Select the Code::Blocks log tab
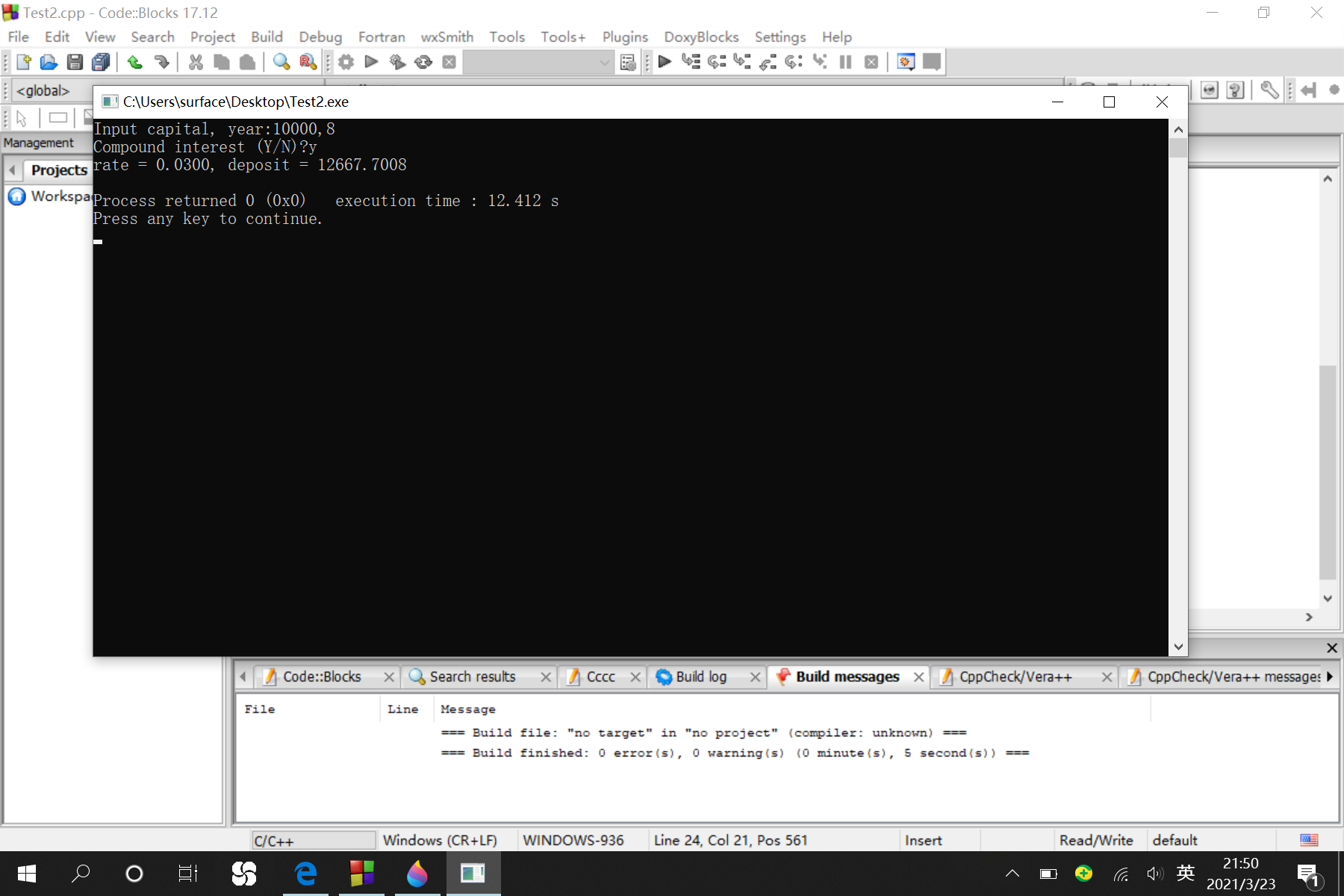This screenshot has height=896, width=1344. [x=321, y=676]
